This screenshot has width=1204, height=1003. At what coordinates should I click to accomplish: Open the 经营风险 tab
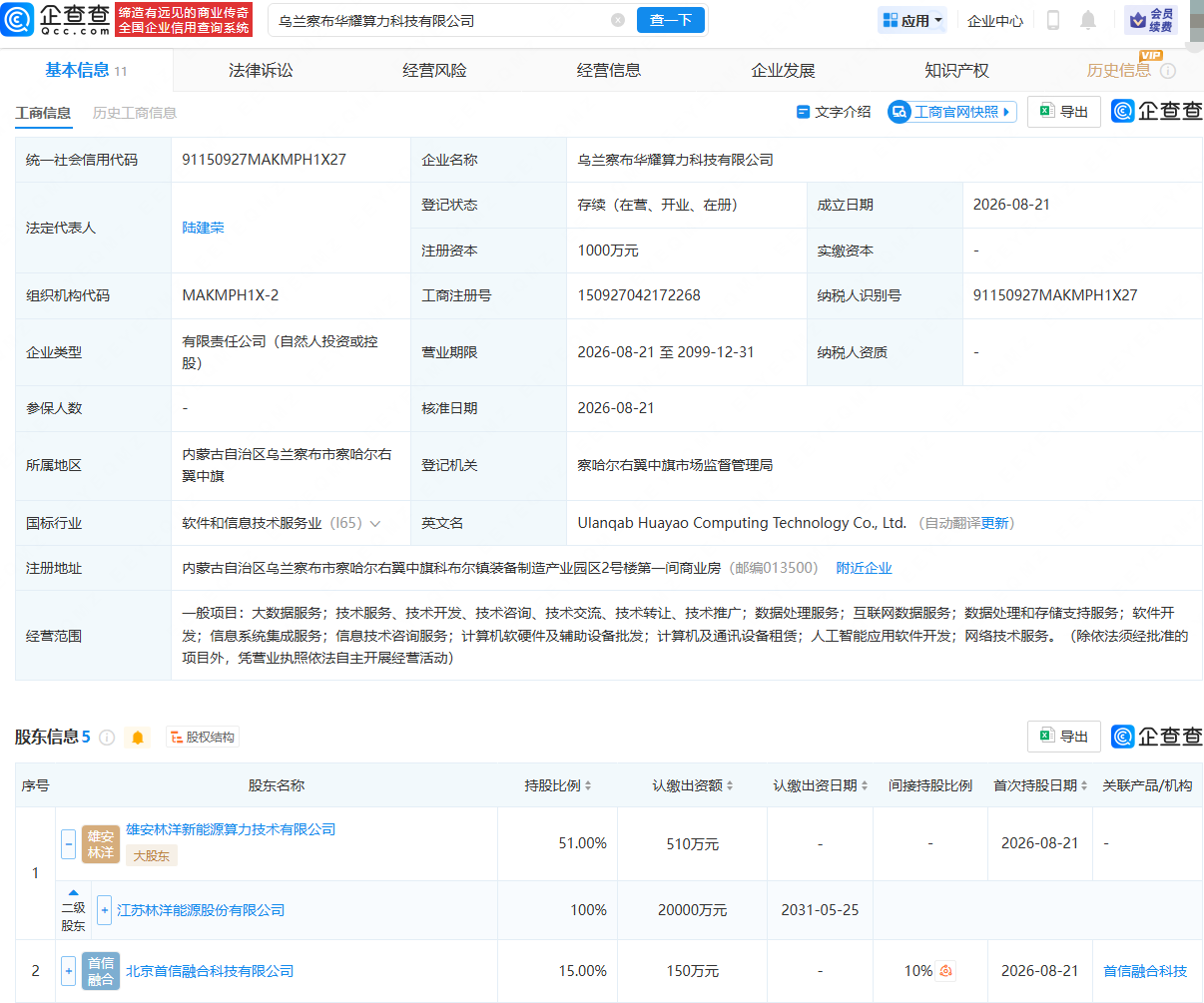point(434,71)
